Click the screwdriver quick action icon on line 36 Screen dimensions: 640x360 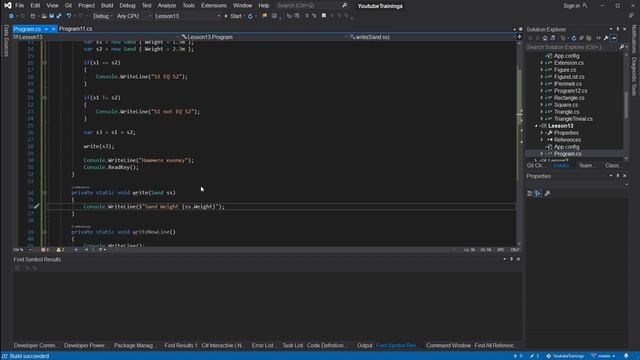(36, 207)
